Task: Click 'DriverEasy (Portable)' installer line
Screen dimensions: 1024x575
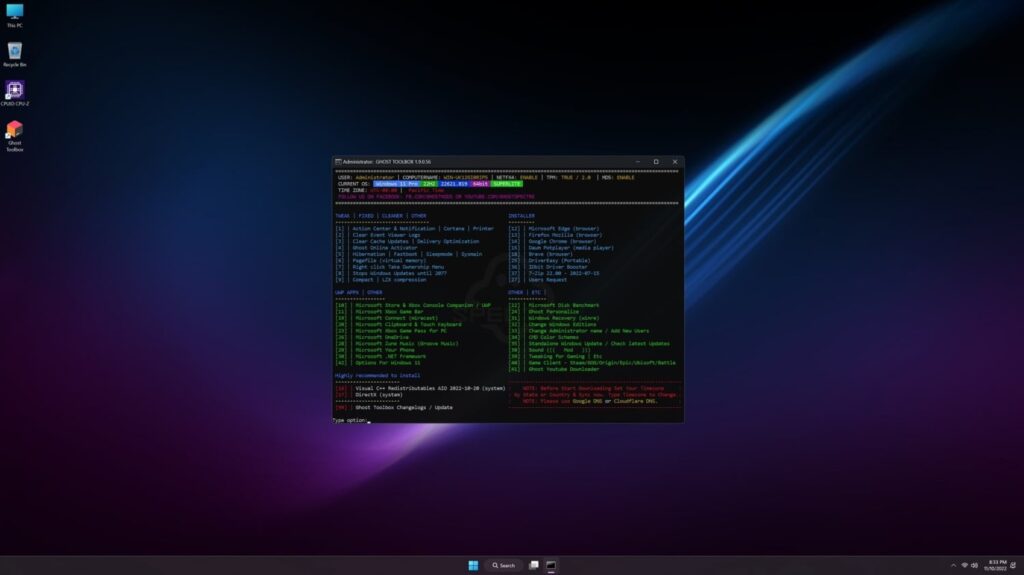Action: pos(549,261)
